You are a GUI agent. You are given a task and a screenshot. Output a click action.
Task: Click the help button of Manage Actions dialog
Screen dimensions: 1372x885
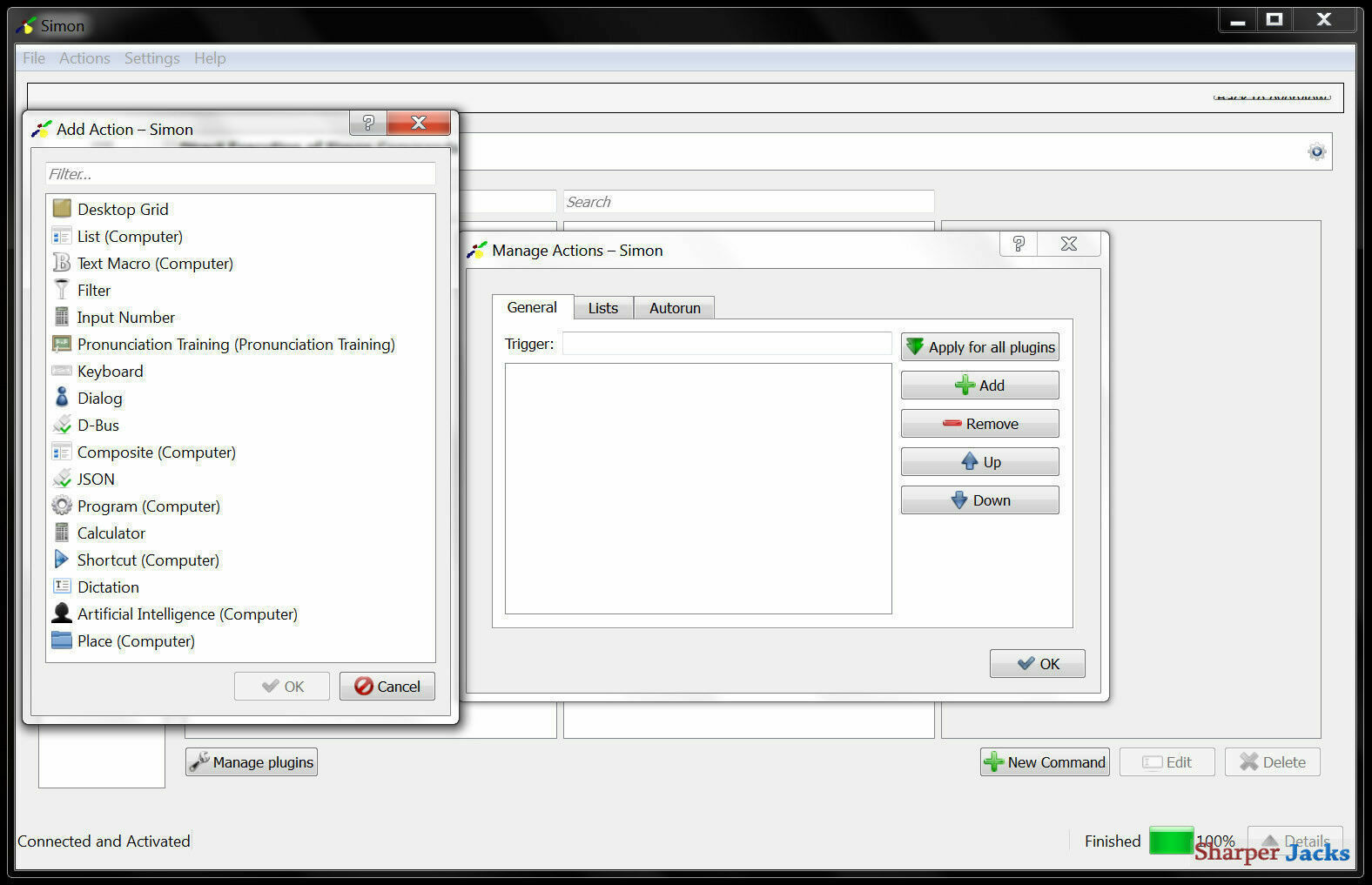point(1019,244)
